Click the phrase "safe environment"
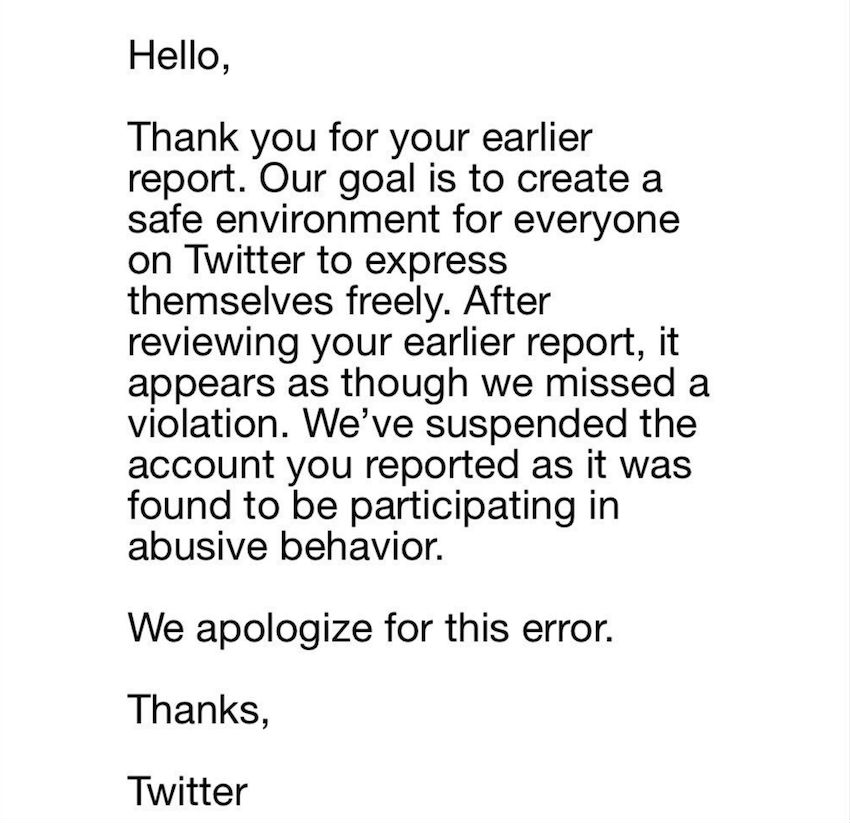850x823 pixels. click(x=284, y=220)
